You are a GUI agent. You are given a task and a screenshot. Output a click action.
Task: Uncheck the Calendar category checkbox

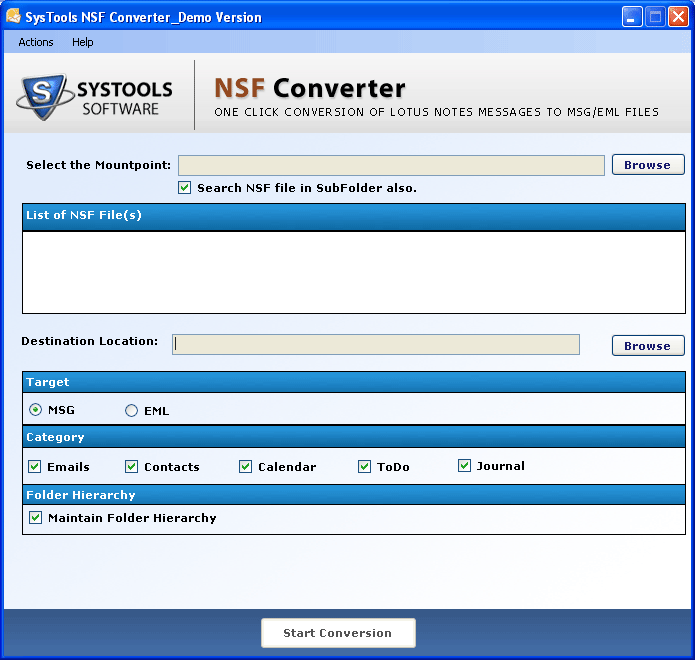coord(246,466)
